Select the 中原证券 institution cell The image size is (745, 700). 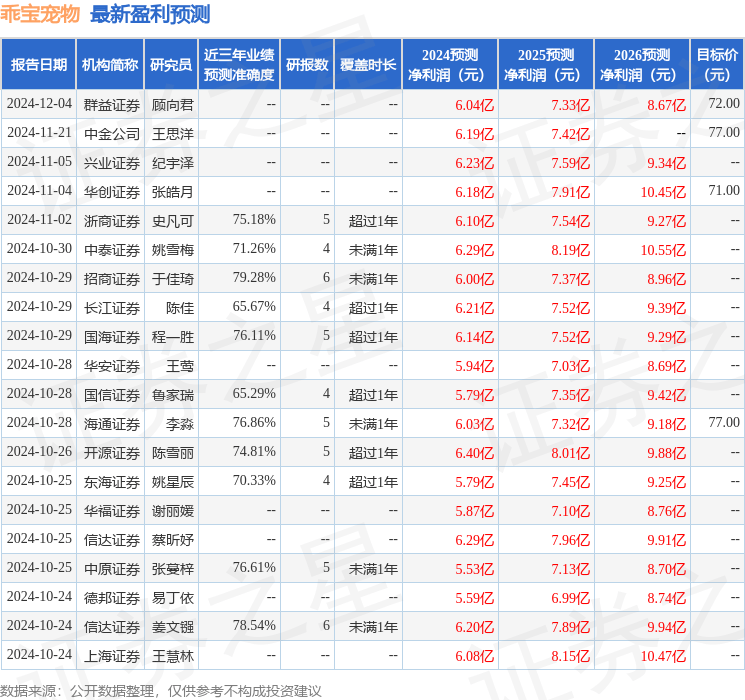coord(112,569)
